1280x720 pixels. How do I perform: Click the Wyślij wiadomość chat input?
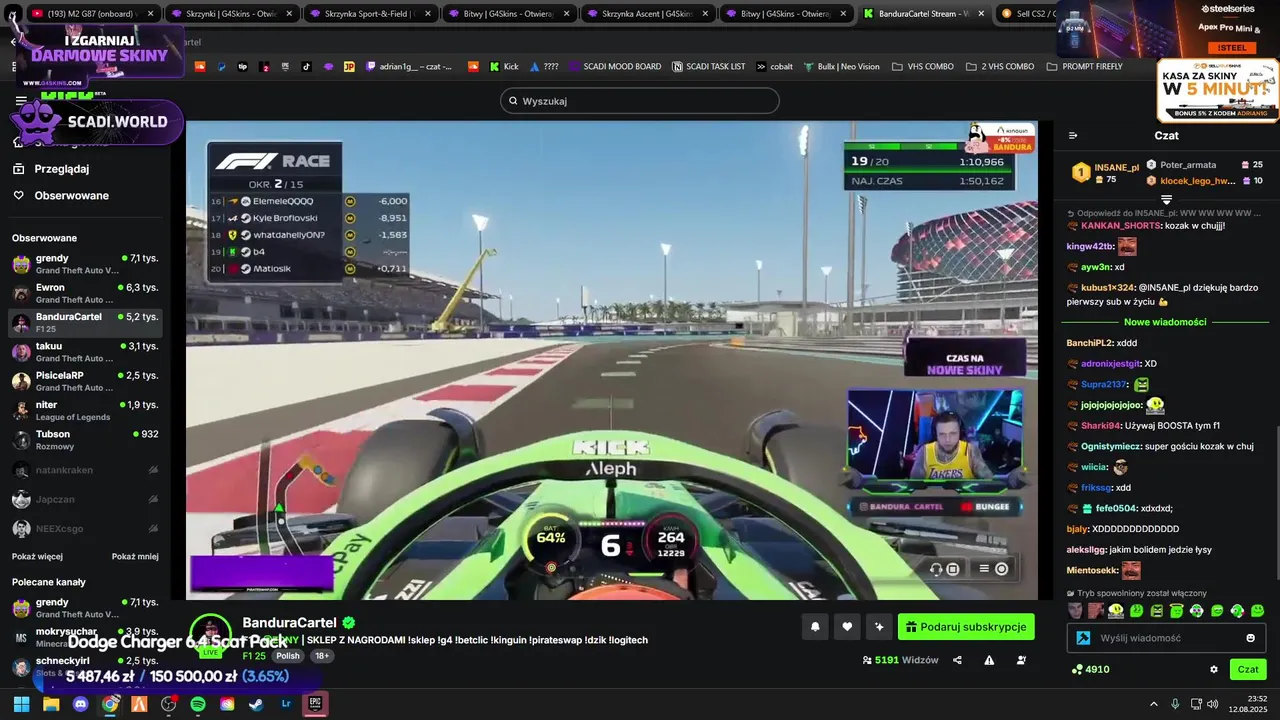click(1166, 638)
